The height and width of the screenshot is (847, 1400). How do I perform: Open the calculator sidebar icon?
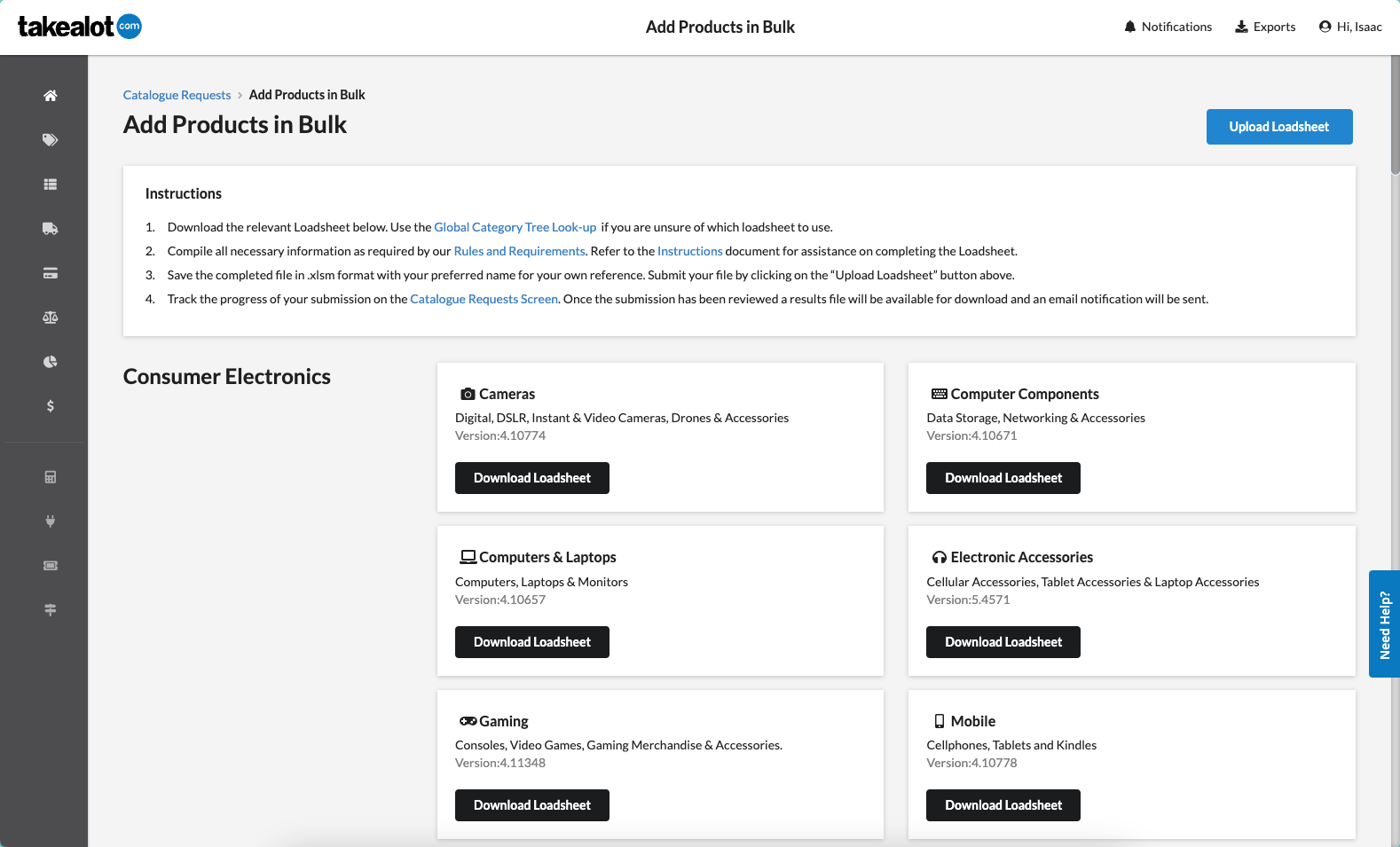point(51,477)
